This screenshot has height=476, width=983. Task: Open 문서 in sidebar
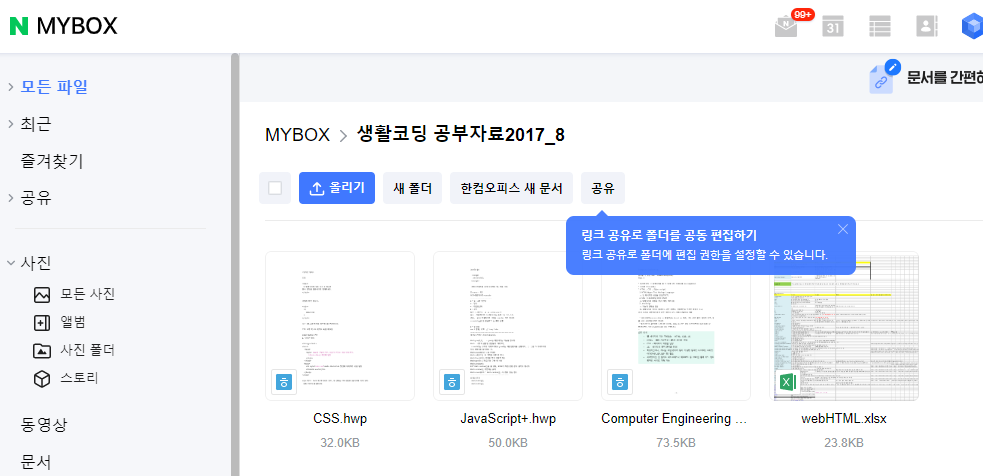pos(36,463)
